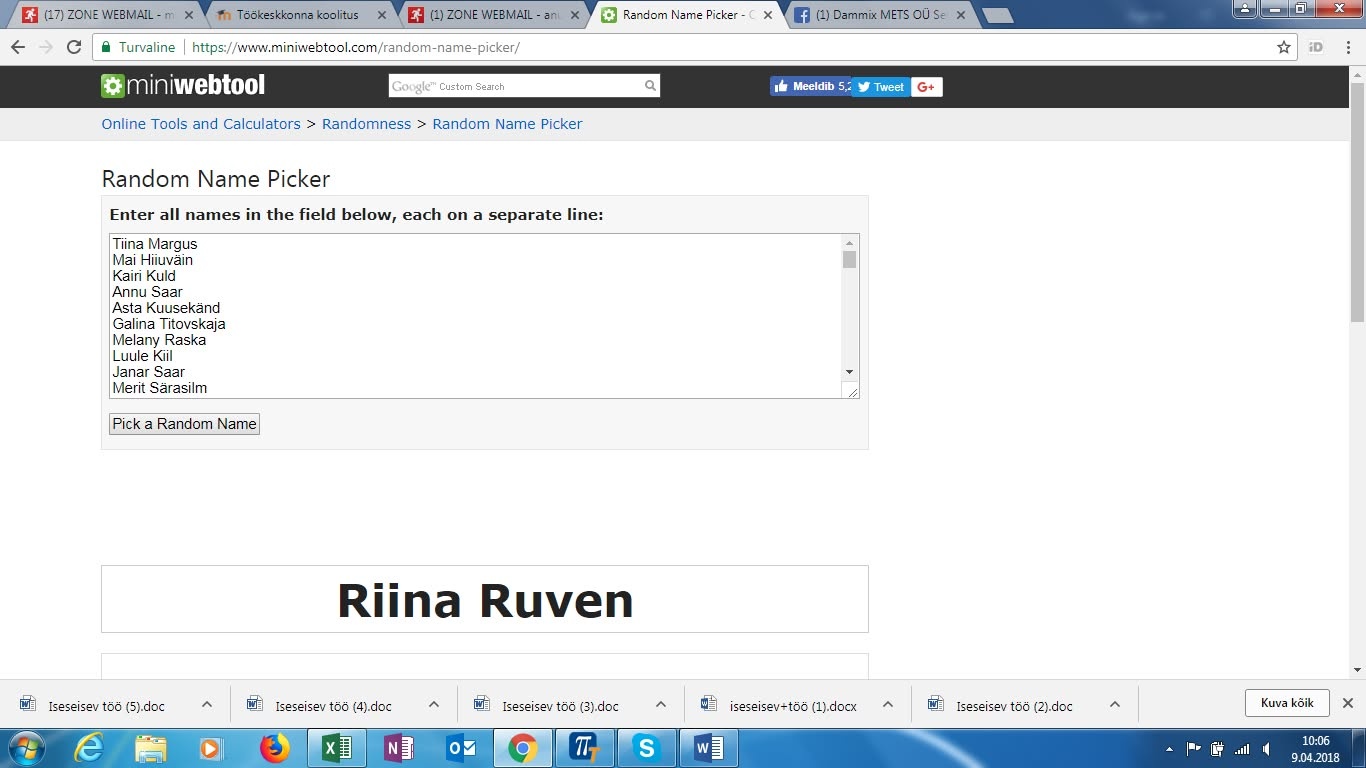
Task: Open Outlook from the taskbar
Action: [461, 748]
